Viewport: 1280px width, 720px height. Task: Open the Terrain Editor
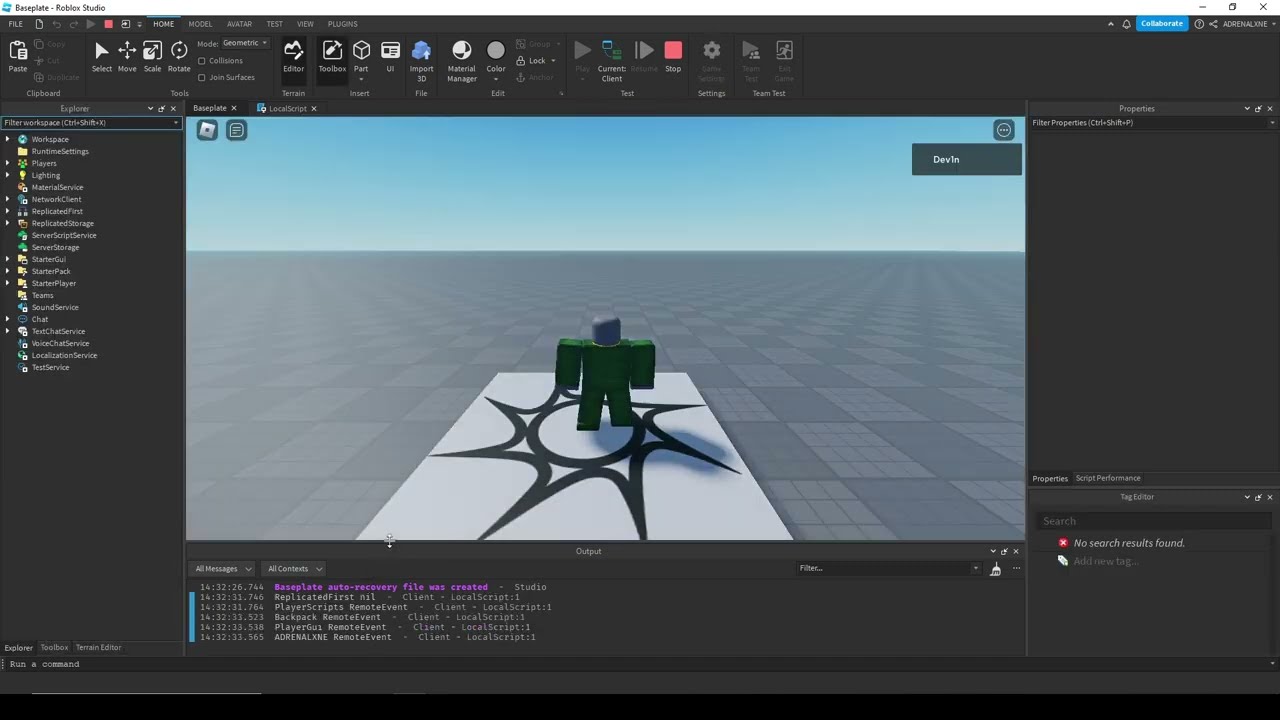(293, 56)
